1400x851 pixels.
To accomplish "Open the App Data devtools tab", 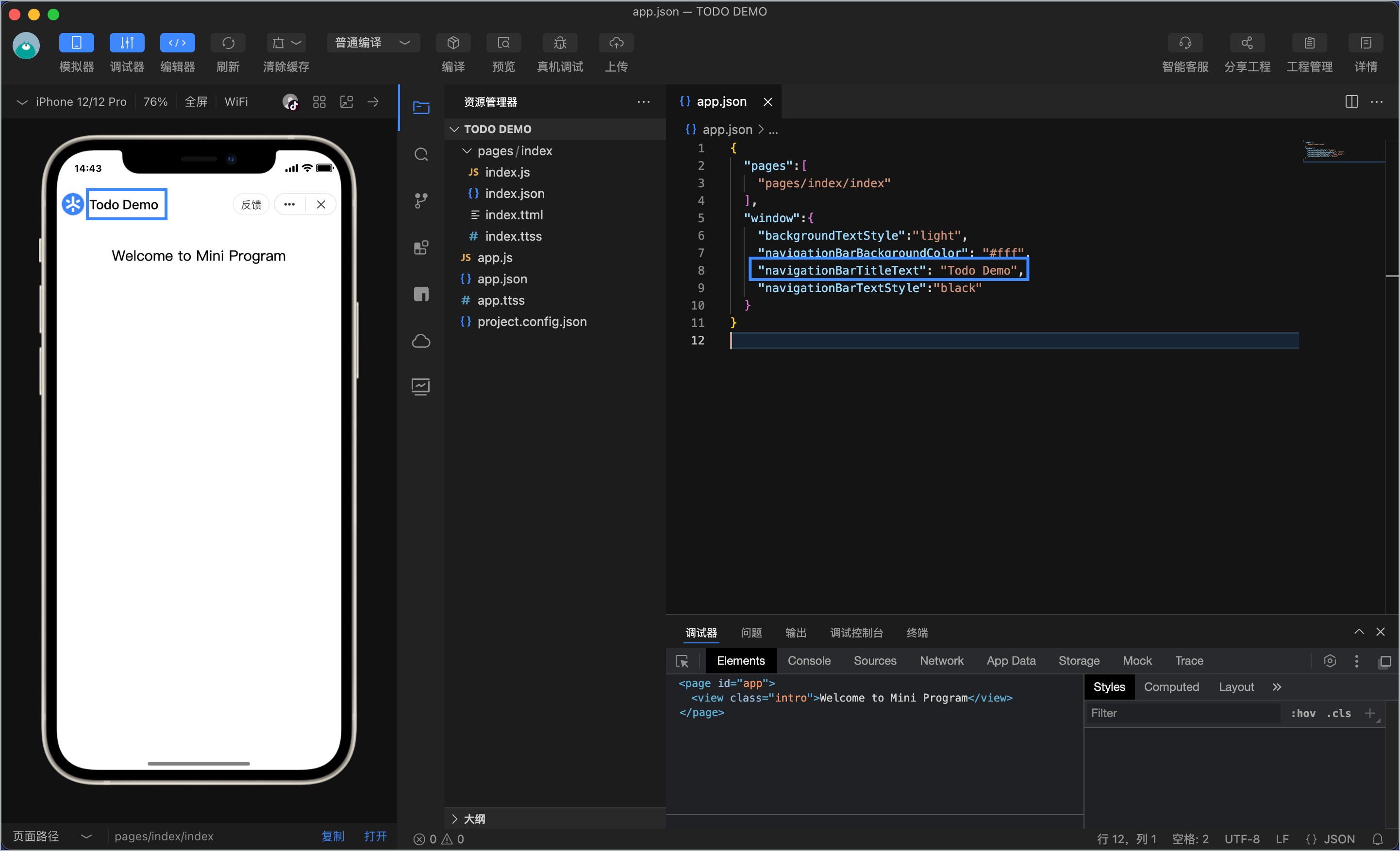I will [1011, 661].
